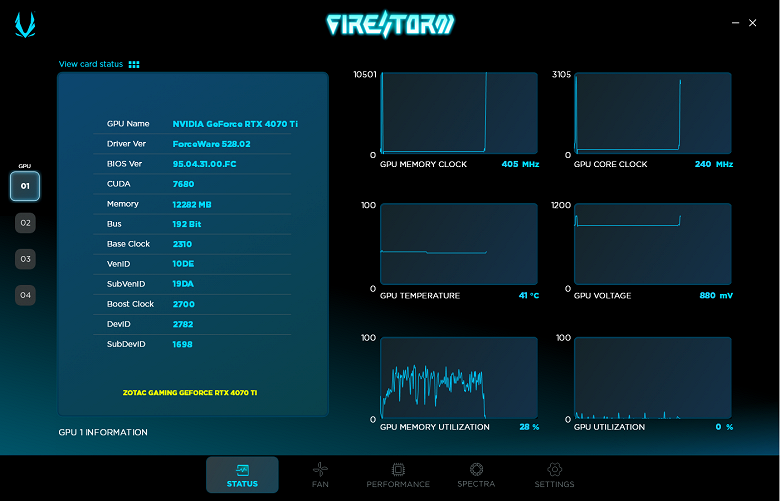Click the FireStorm title logo
Screen dimensions: 780x501
pyautogui.click(x=390, y=24)
